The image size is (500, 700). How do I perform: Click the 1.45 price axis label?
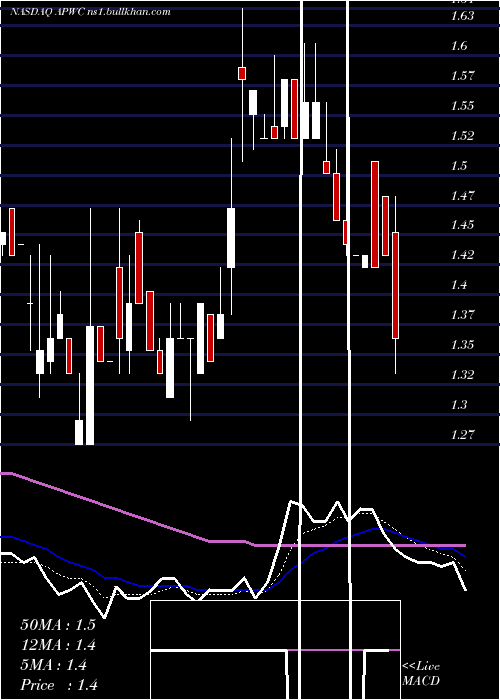(462, 225)
